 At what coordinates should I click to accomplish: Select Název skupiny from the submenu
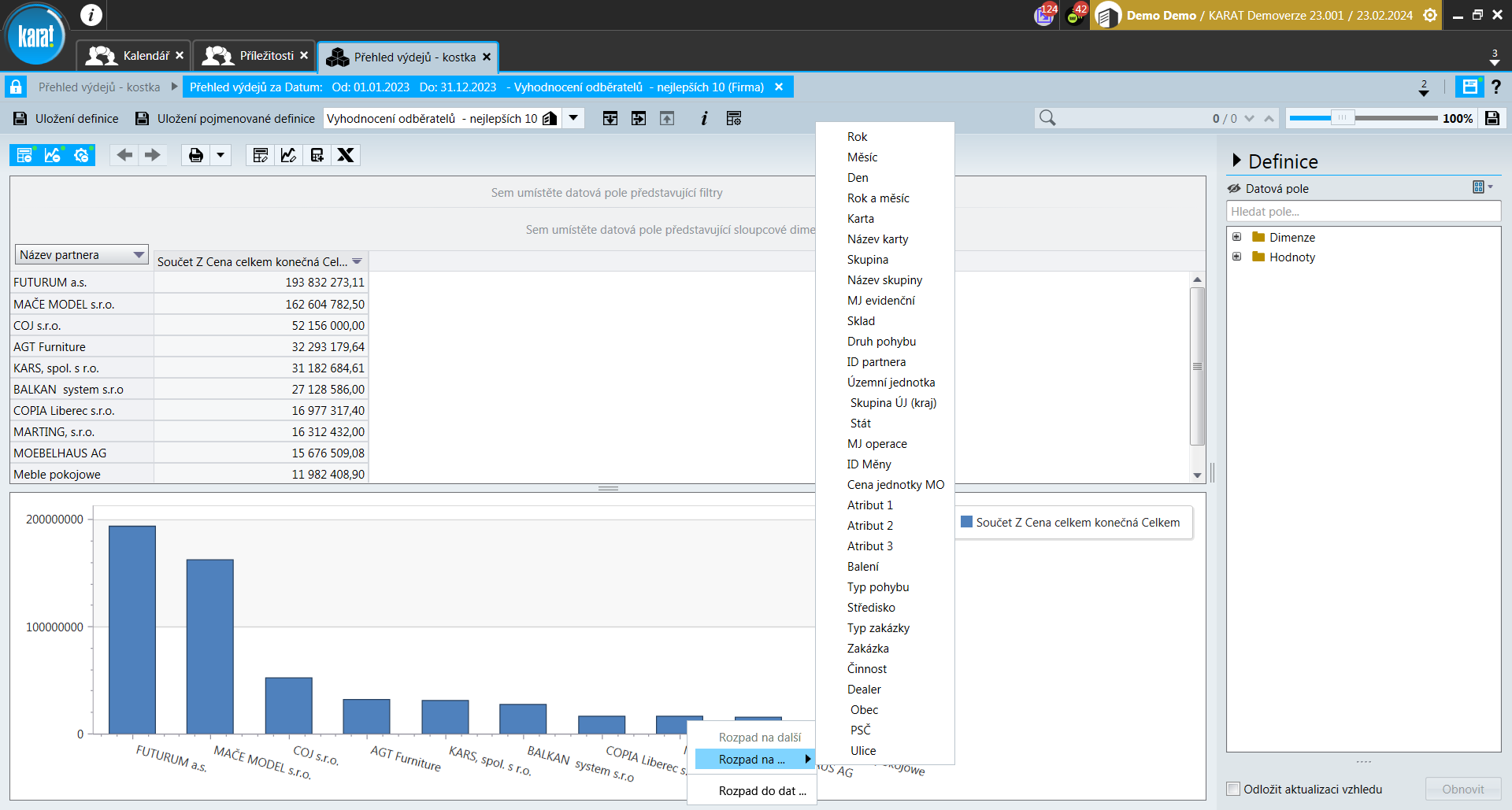pyautogui.click(x=884, y=280)
